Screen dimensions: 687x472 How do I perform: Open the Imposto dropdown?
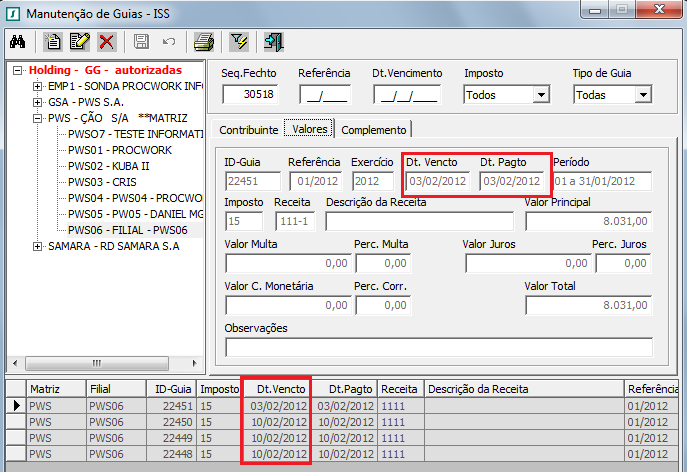542,95
